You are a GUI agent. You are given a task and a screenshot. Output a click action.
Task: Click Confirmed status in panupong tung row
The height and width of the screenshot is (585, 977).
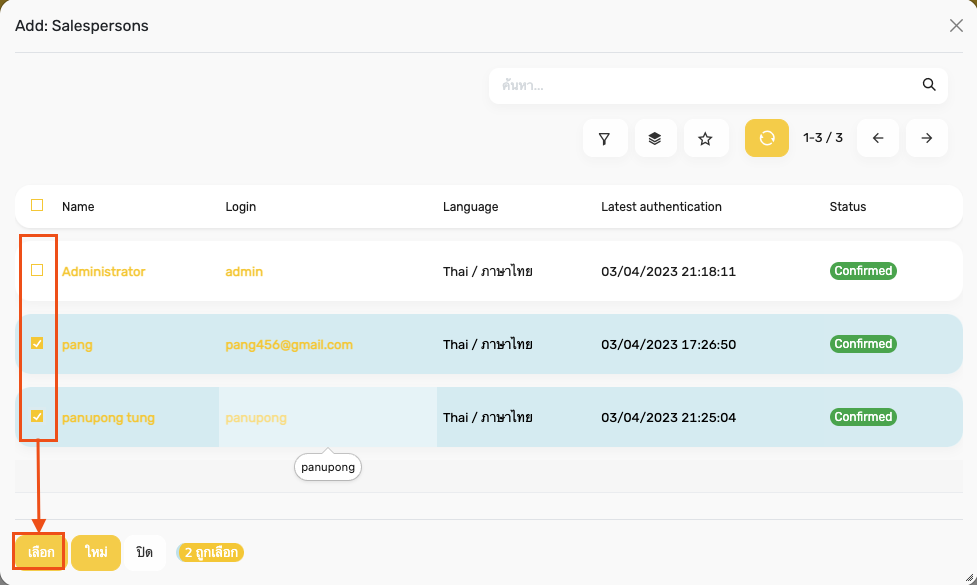pos(863,417)
